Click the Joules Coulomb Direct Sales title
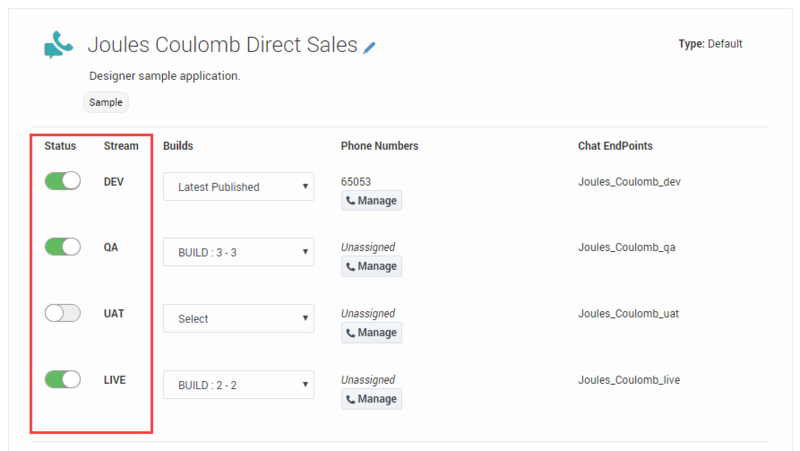 222,45
